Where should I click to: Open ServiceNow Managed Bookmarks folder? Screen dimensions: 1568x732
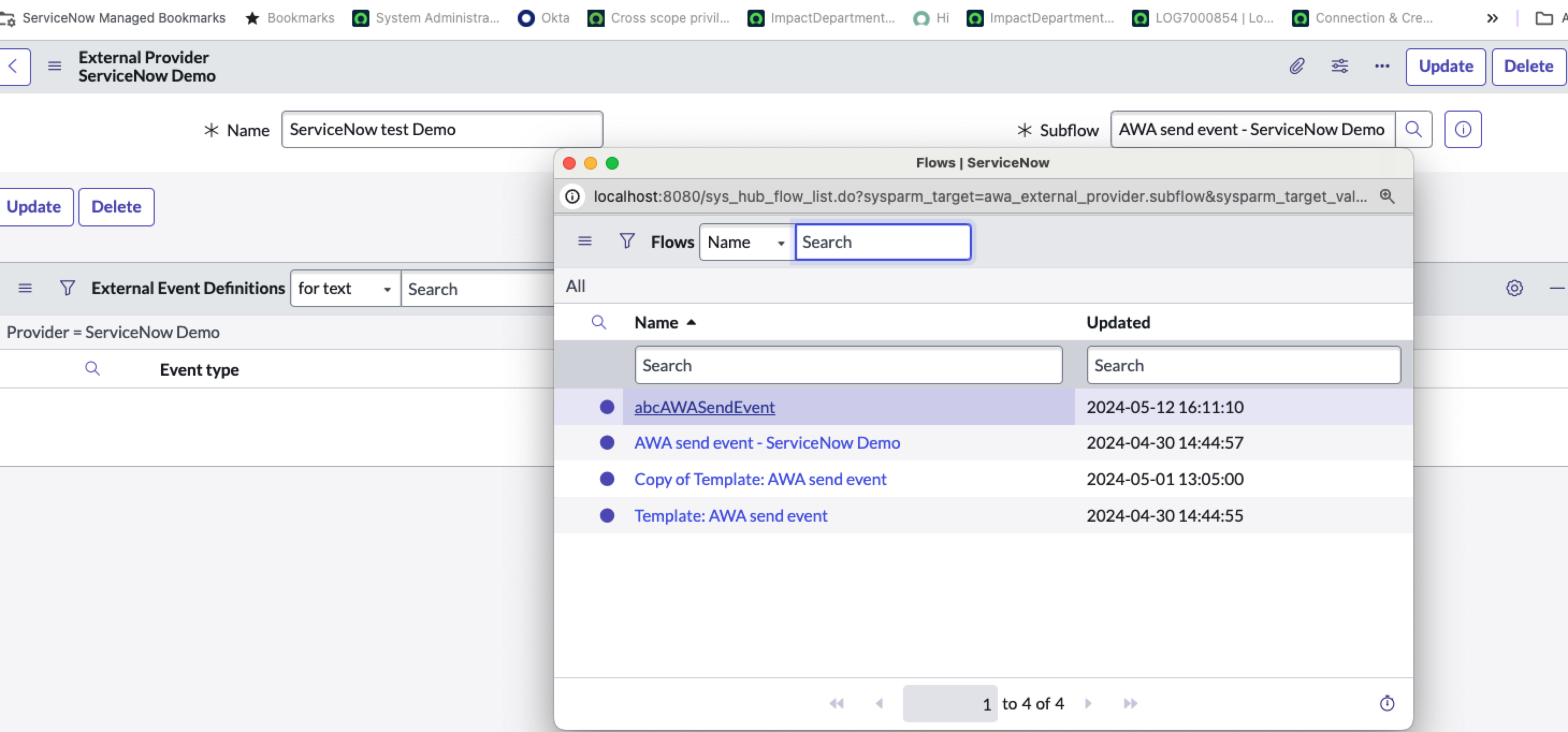[x=113, y=18]
